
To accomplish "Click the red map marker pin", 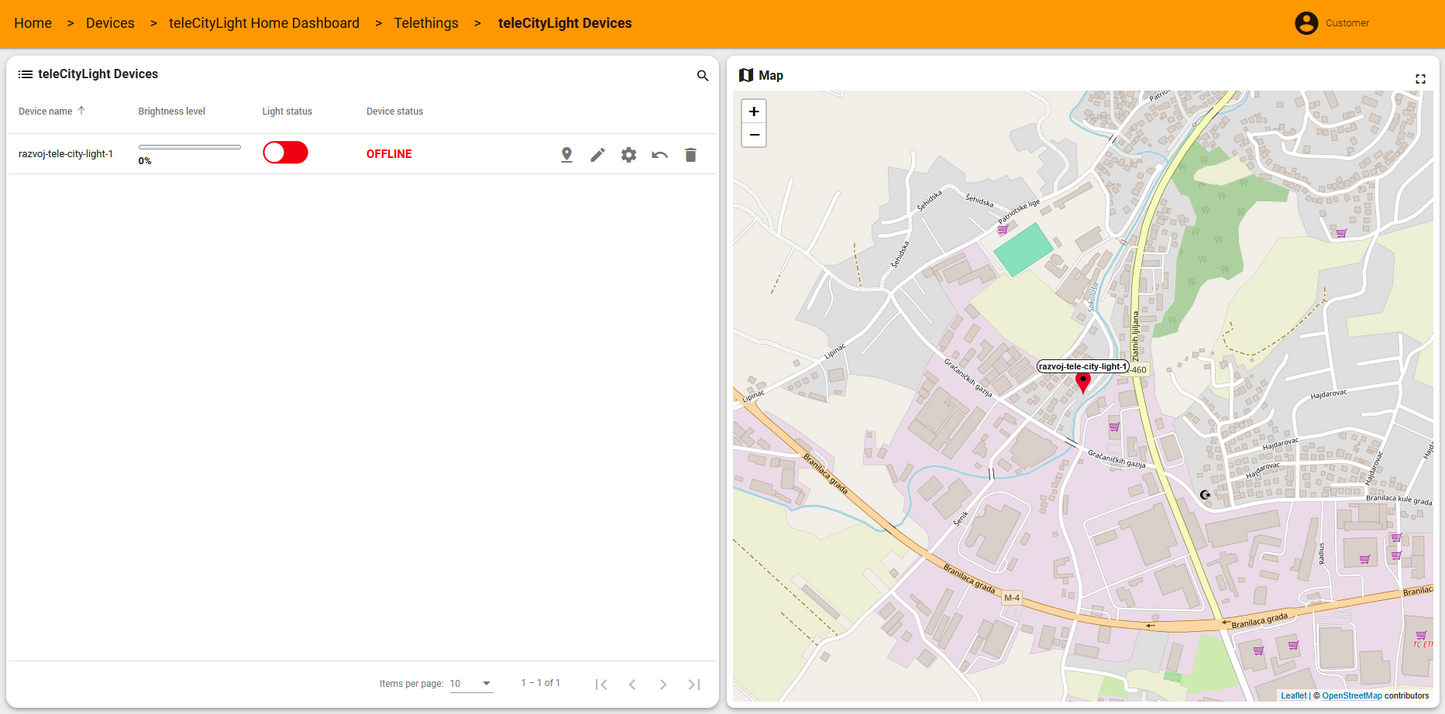I will 1082,382.
